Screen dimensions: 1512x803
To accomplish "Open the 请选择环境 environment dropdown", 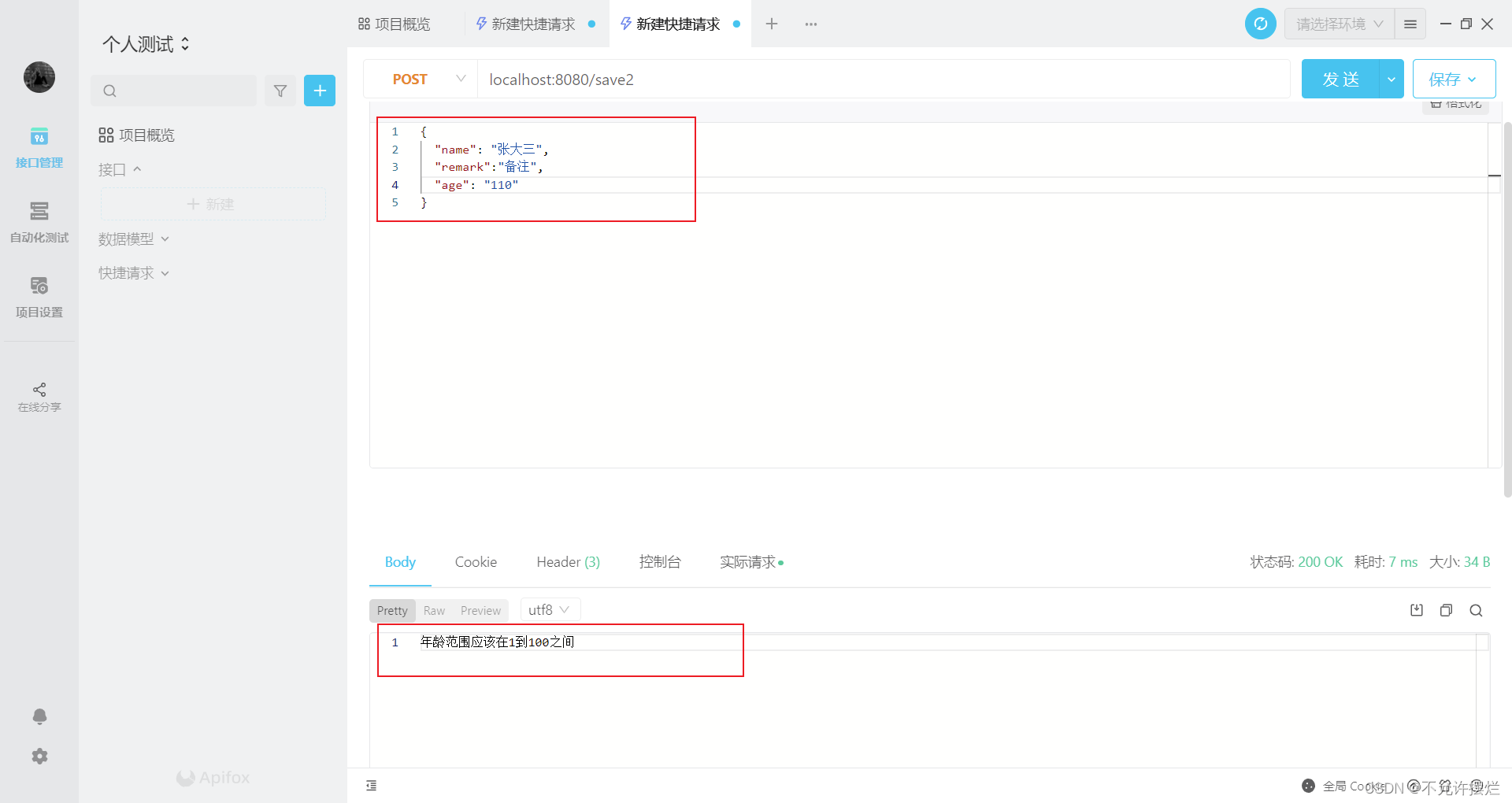I will pos(1339,24).
